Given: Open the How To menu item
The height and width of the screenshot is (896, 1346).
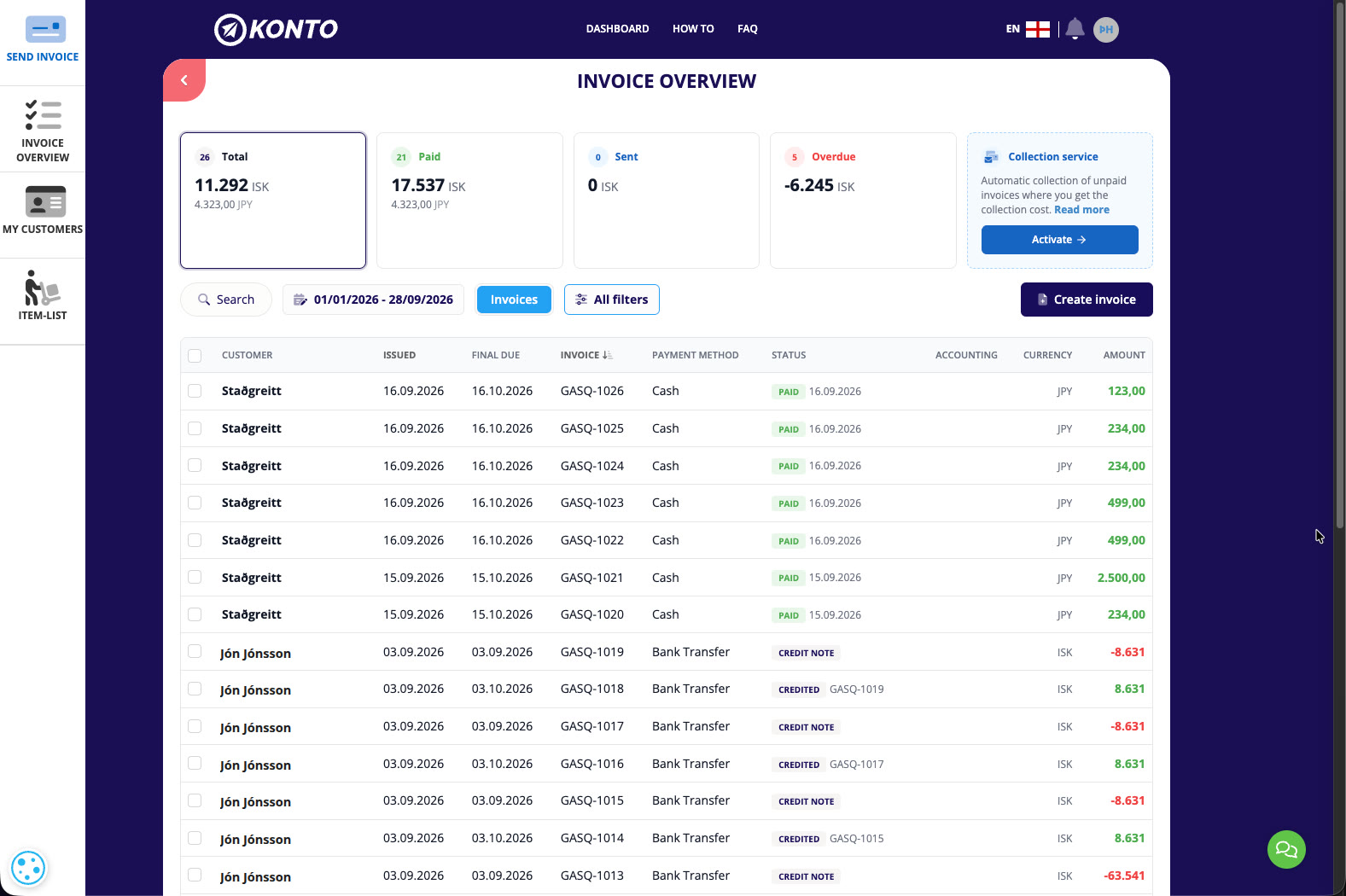Looking at the screenshot, I should 693,29.
